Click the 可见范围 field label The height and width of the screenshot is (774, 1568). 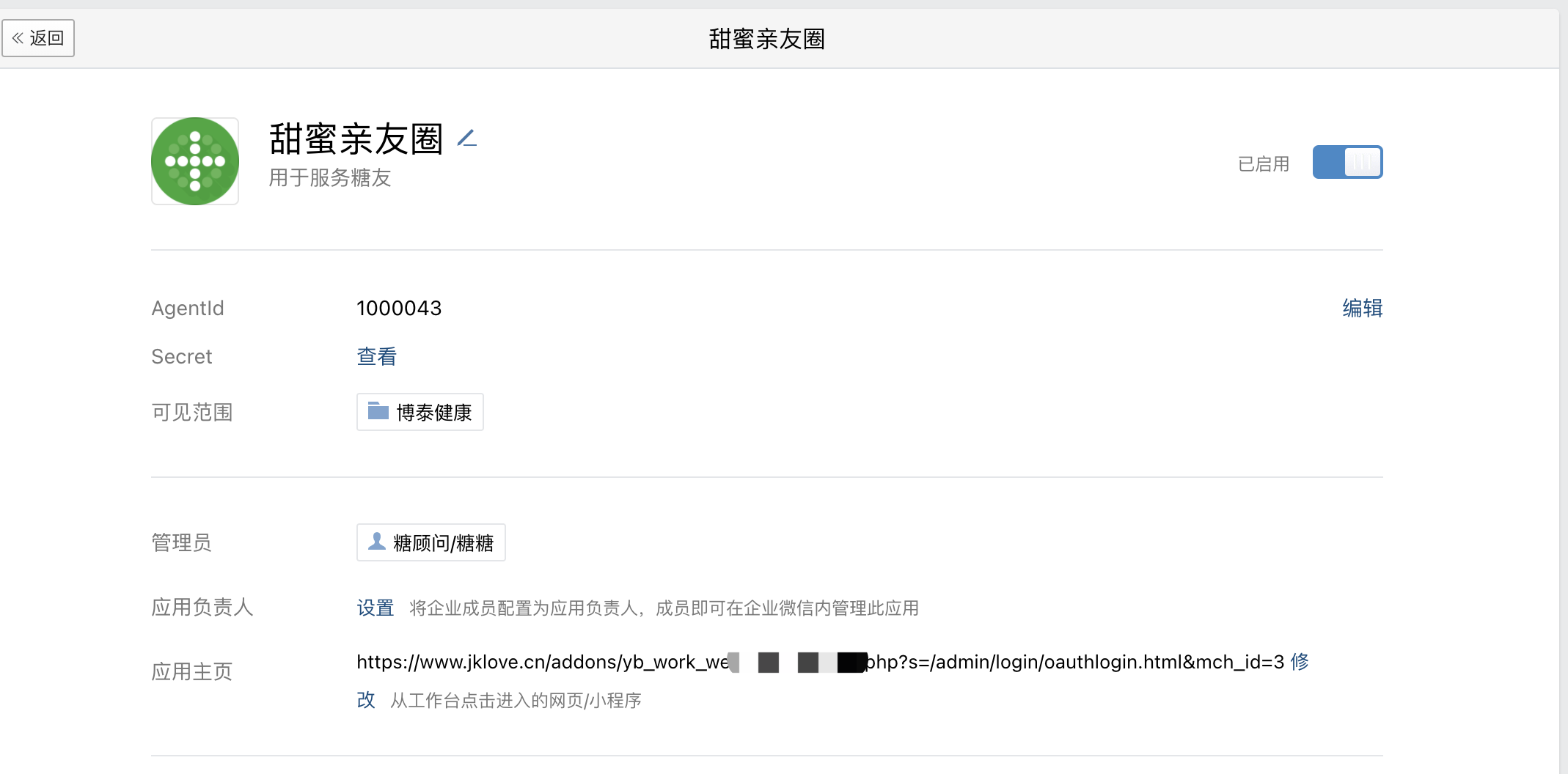pyautogui.click(x=192, y=412)
